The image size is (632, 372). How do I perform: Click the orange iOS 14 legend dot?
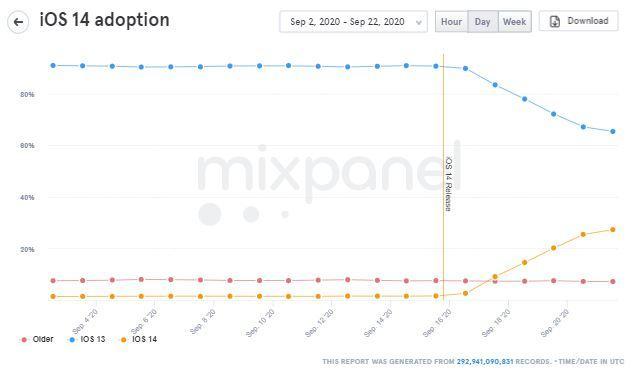click(124, 340)
